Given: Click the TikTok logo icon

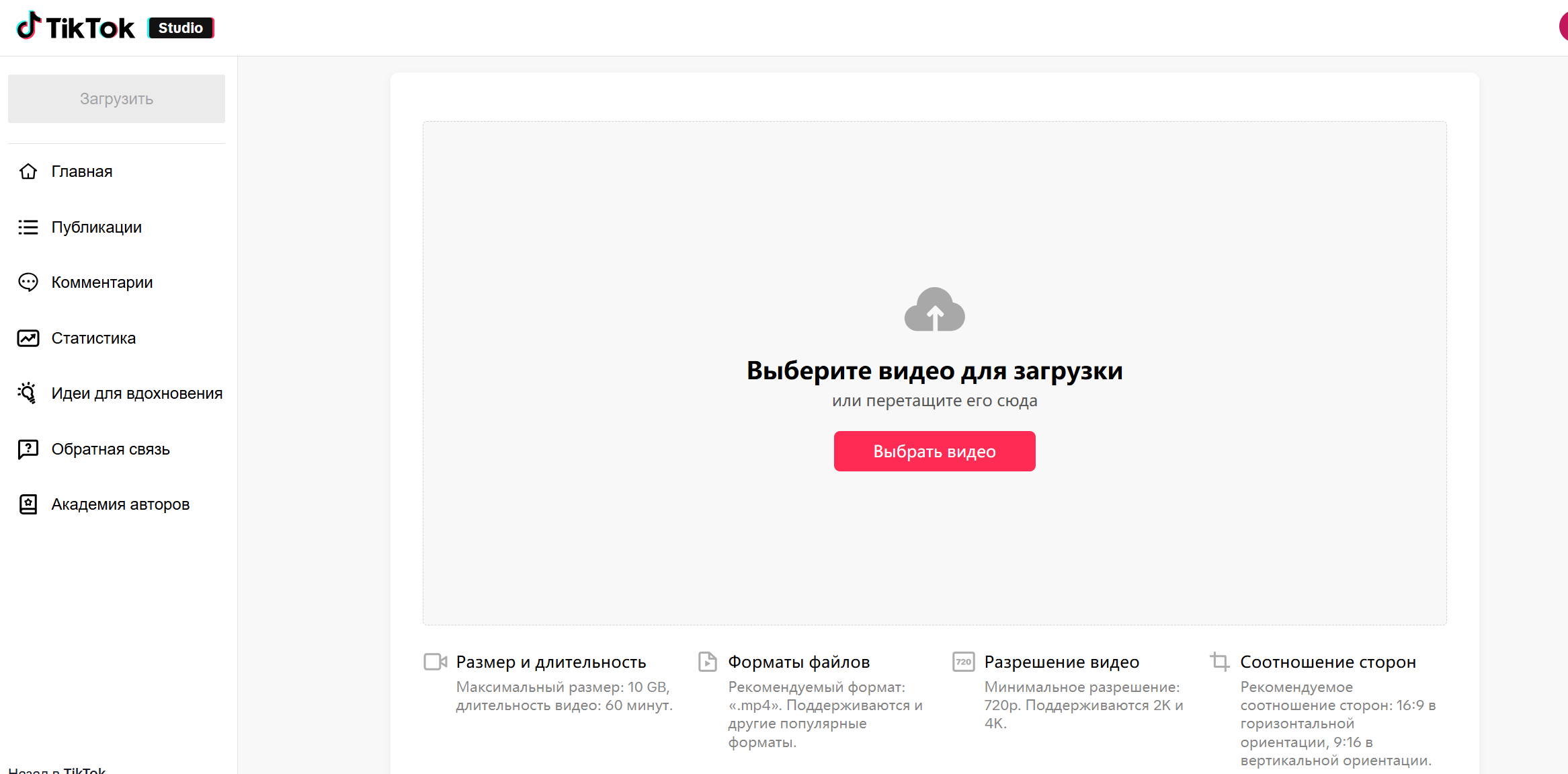Looking at the screenshot, I should pyautogui.click(x=28, y=26).
